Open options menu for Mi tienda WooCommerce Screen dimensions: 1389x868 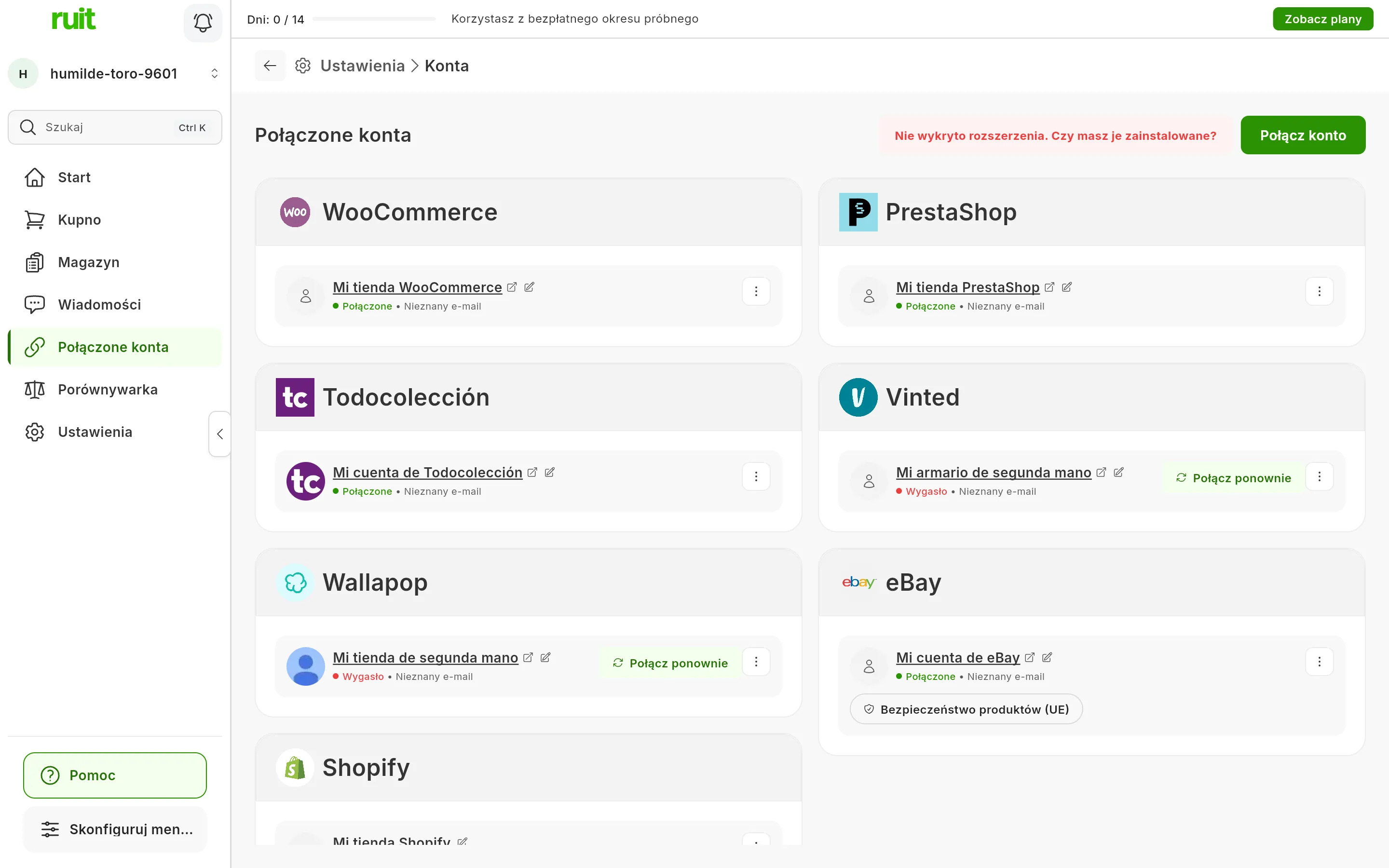(x=756, y=292)
